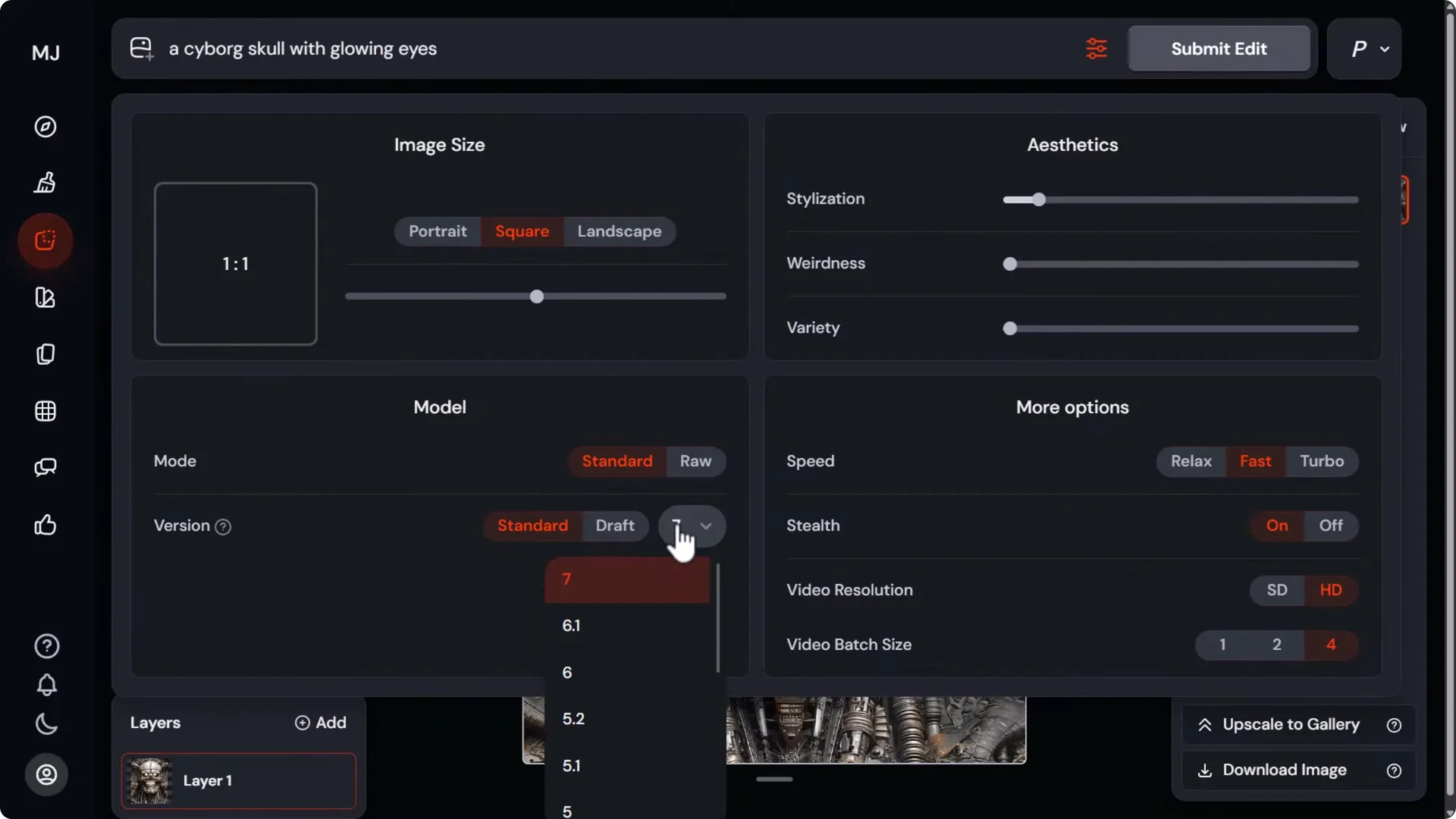Select Landscape aspect ratio
Screen dimensions: 1456x819
619,231
